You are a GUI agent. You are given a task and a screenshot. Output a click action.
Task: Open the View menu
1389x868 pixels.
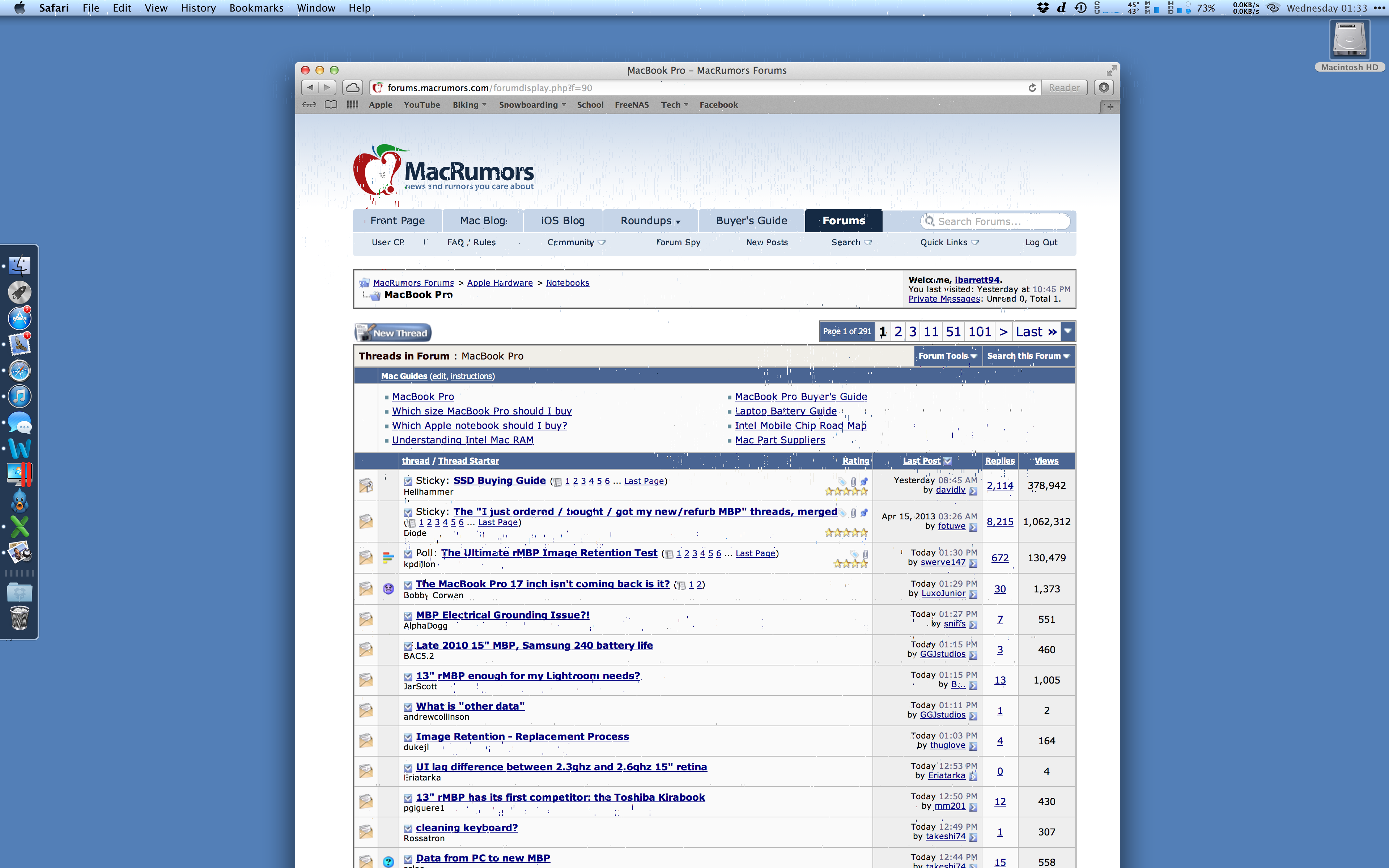156,8
